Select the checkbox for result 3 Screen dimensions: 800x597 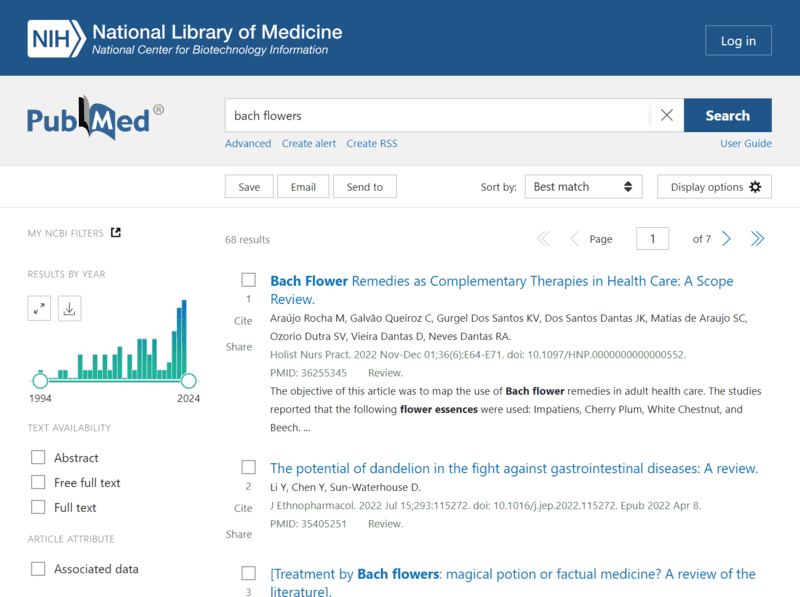click(248, 573)
